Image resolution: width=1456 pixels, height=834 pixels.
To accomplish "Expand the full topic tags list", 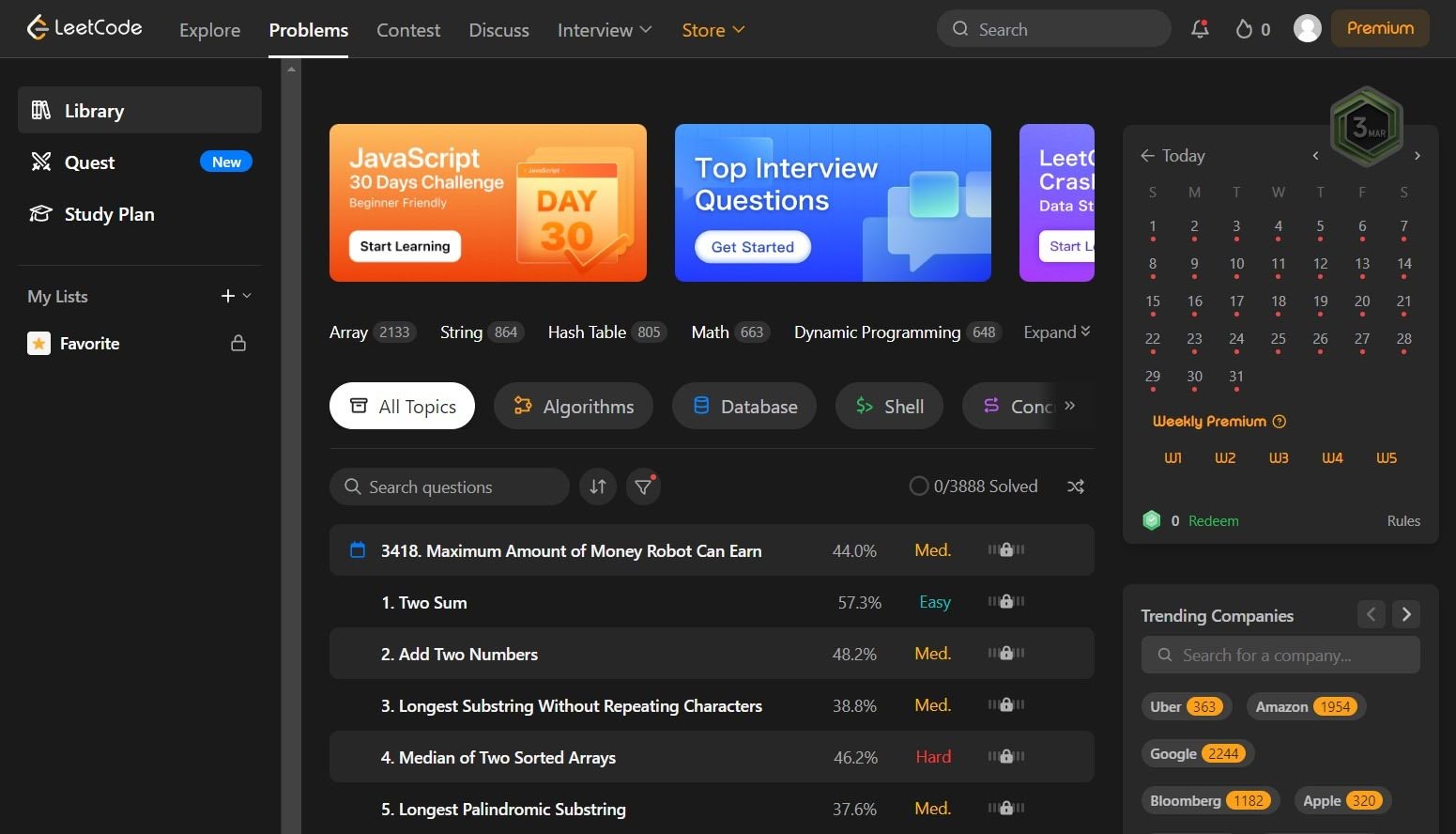I will [1057, 332].
